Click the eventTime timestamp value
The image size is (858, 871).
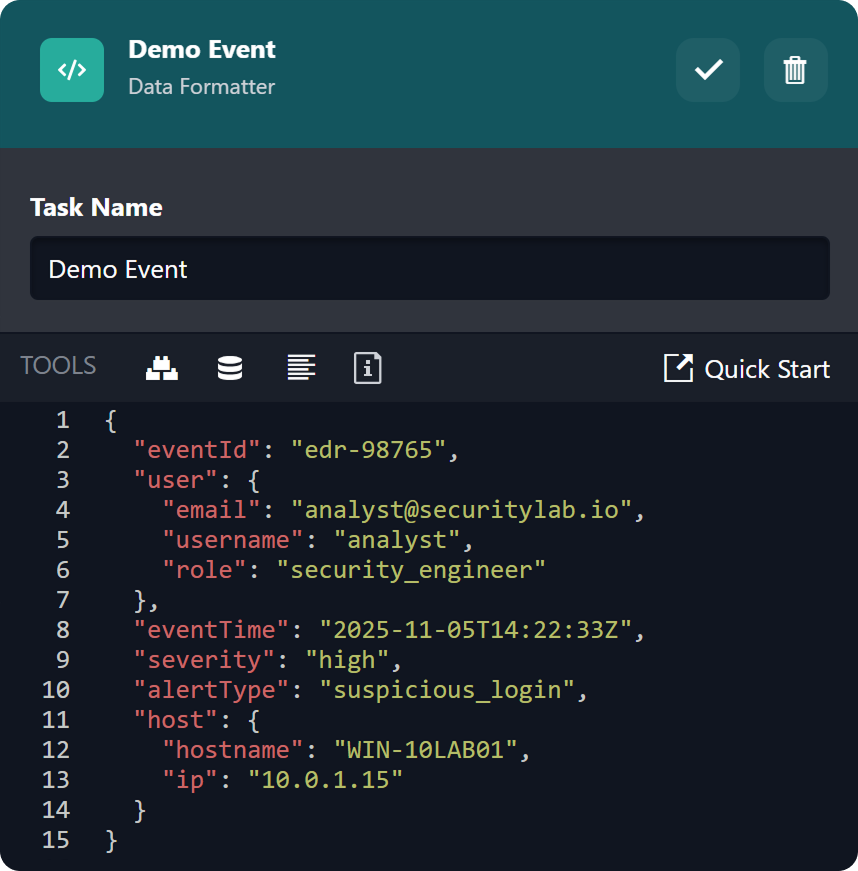point(475,630)
